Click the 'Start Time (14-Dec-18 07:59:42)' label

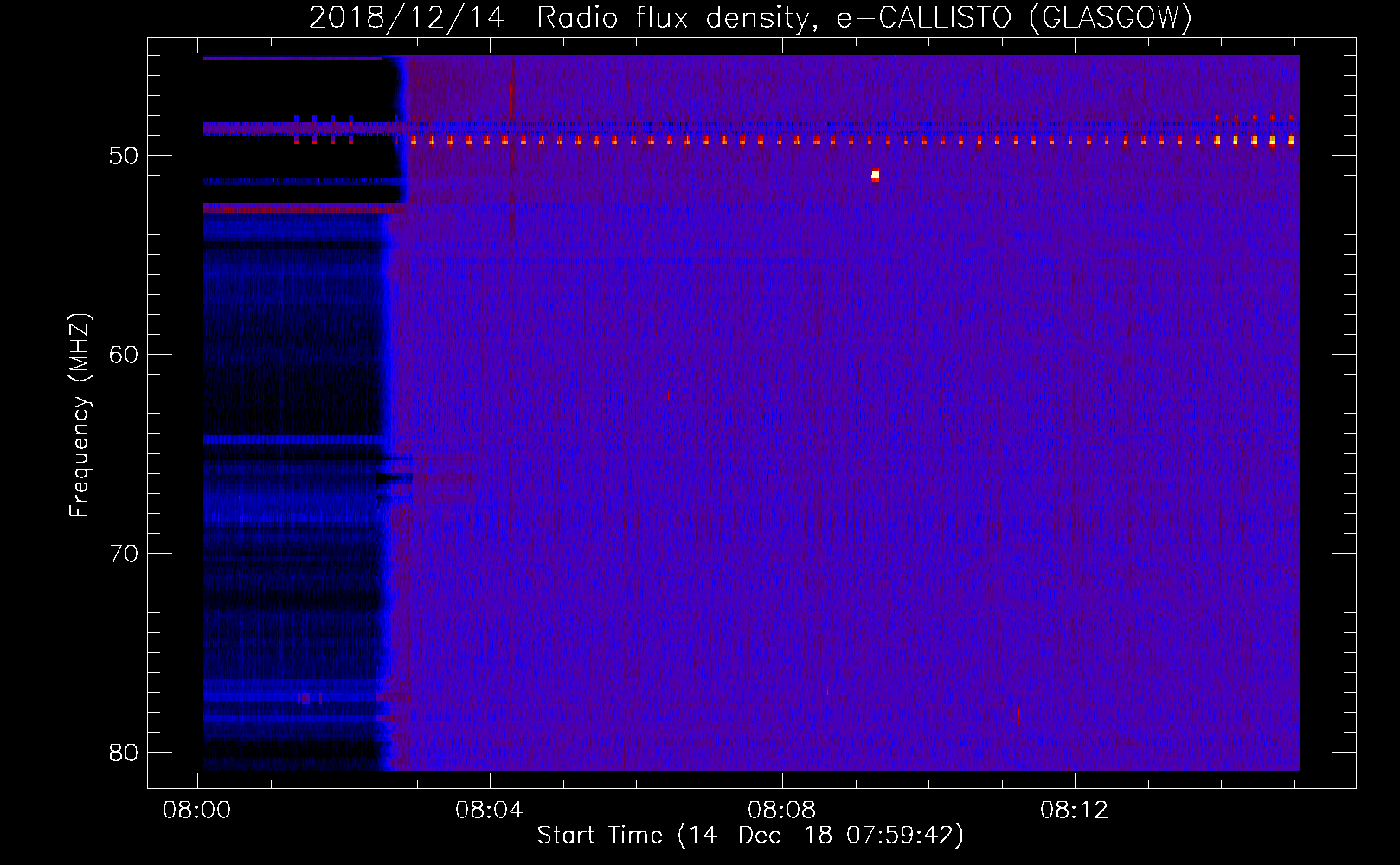tap(750, 836)
